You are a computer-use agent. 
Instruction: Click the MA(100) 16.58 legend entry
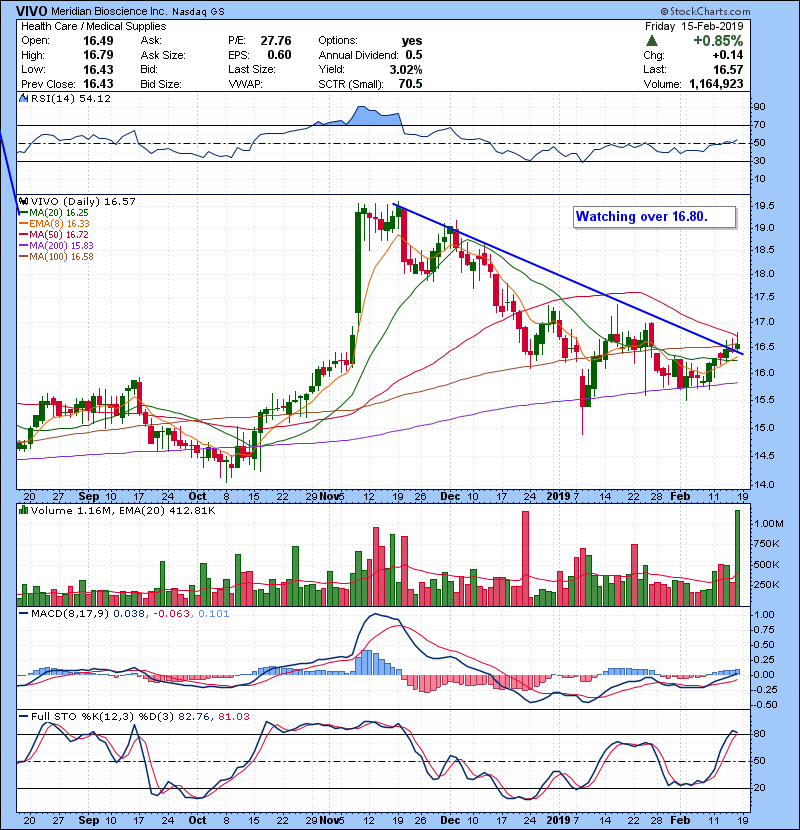(56, 257)
